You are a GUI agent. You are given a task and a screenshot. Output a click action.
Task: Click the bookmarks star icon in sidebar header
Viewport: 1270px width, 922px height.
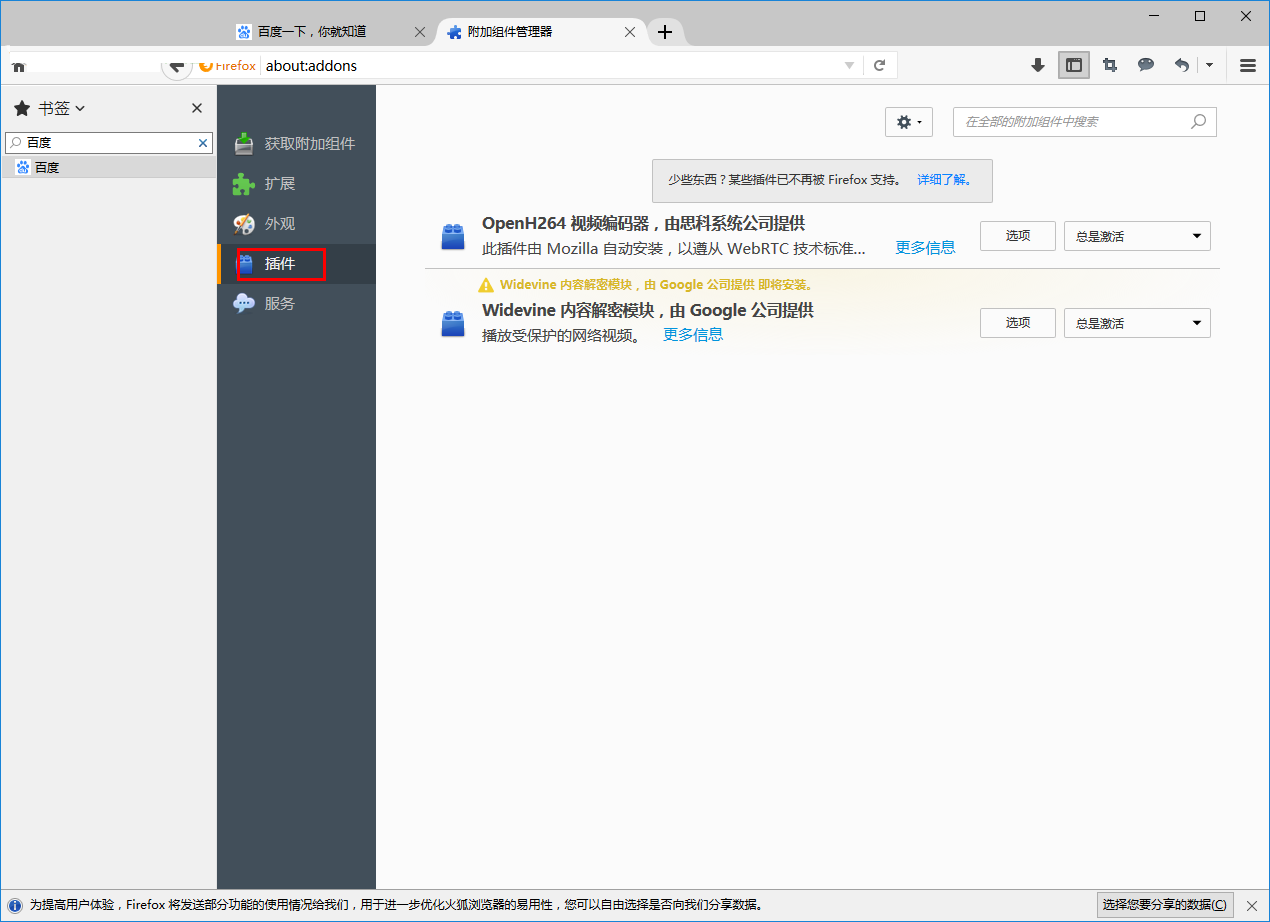coord(22,108)
